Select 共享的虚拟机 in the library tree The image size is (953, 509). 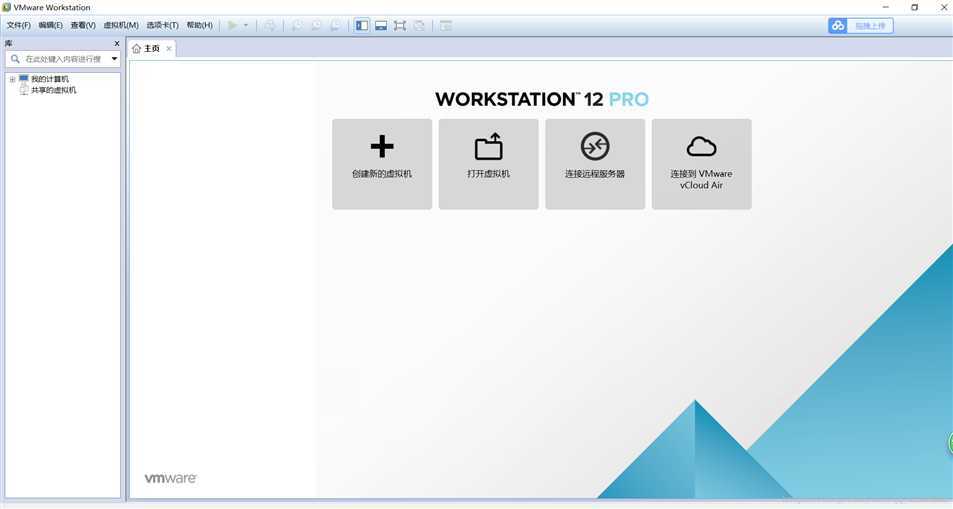tap(53, 90)
